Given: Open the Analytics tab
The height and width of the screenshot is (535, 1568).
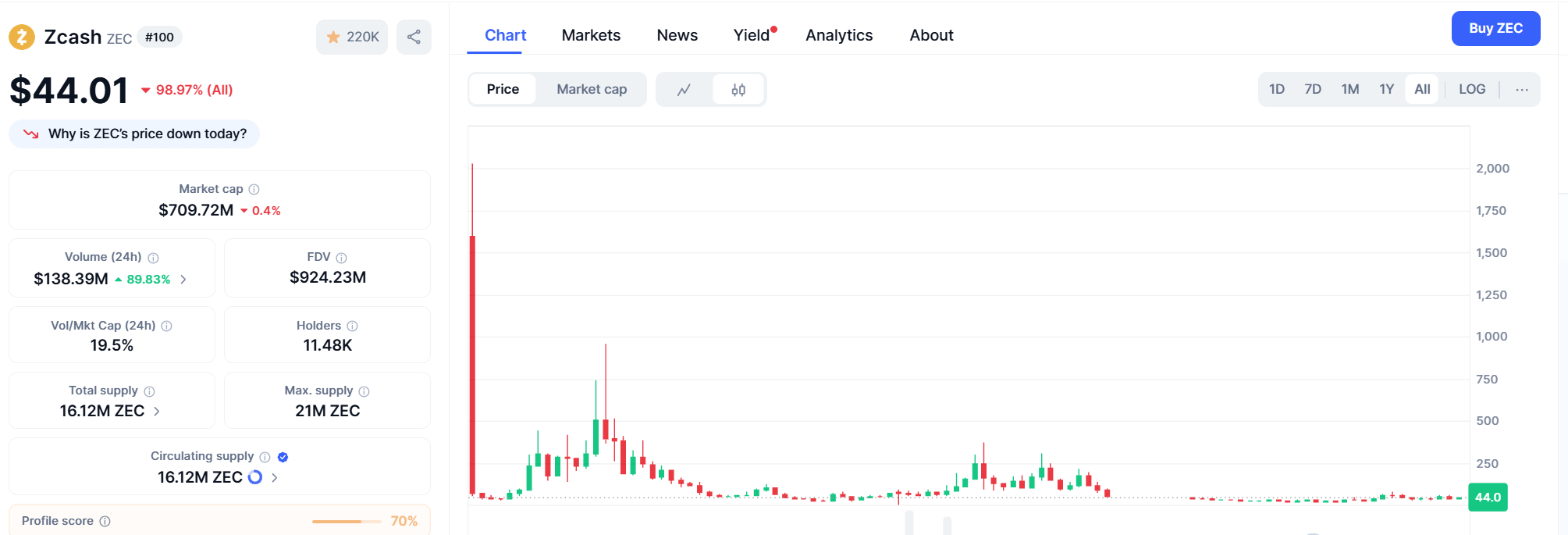Looking at the screenshot, I should pyautogui.click(x=839, y=35).
